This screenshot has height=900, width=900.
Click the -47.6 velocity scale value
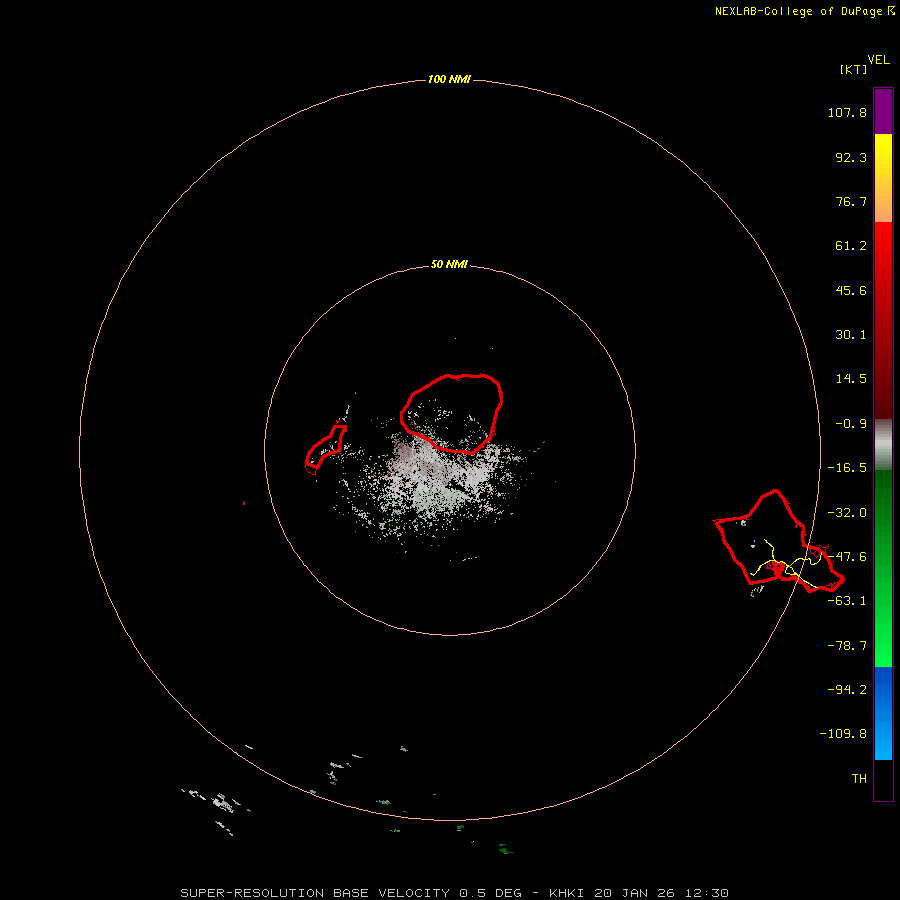(x=847, y=557)
